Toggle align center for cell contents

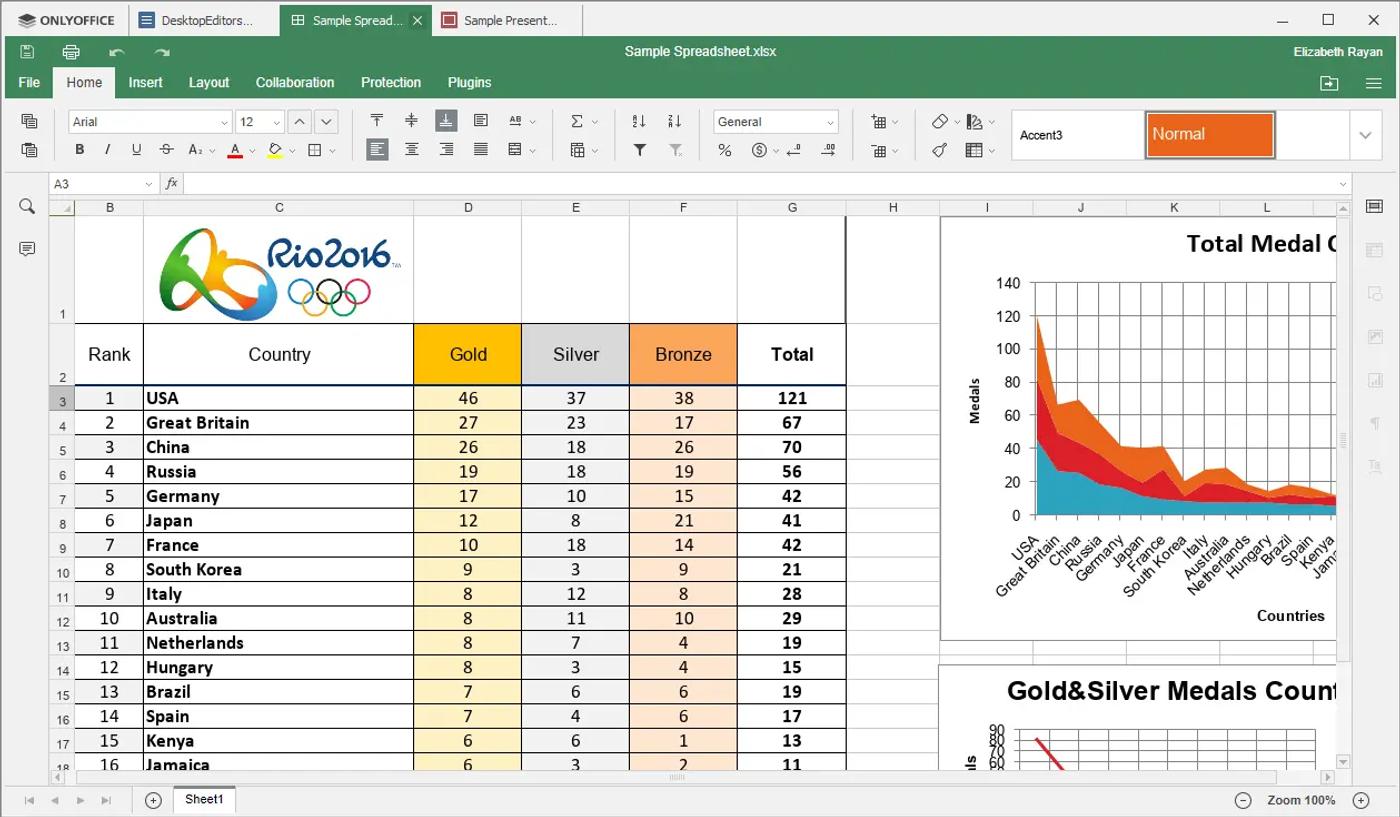pyautogui.click(x=411, y=148)
